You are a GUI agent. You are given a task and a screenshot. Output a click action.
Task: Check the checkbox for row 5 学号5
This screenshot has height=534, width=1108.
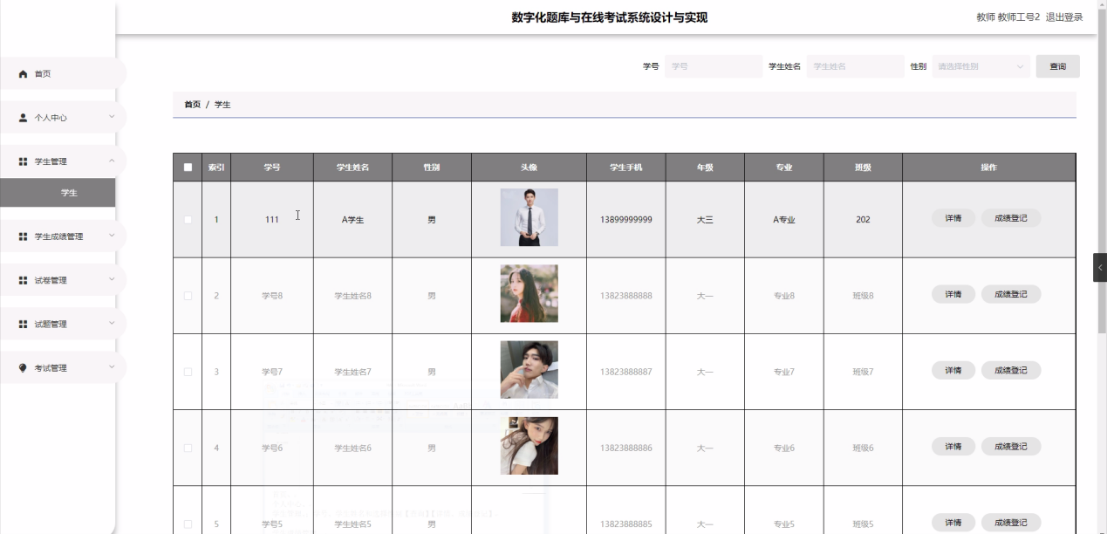pos(187,524)
